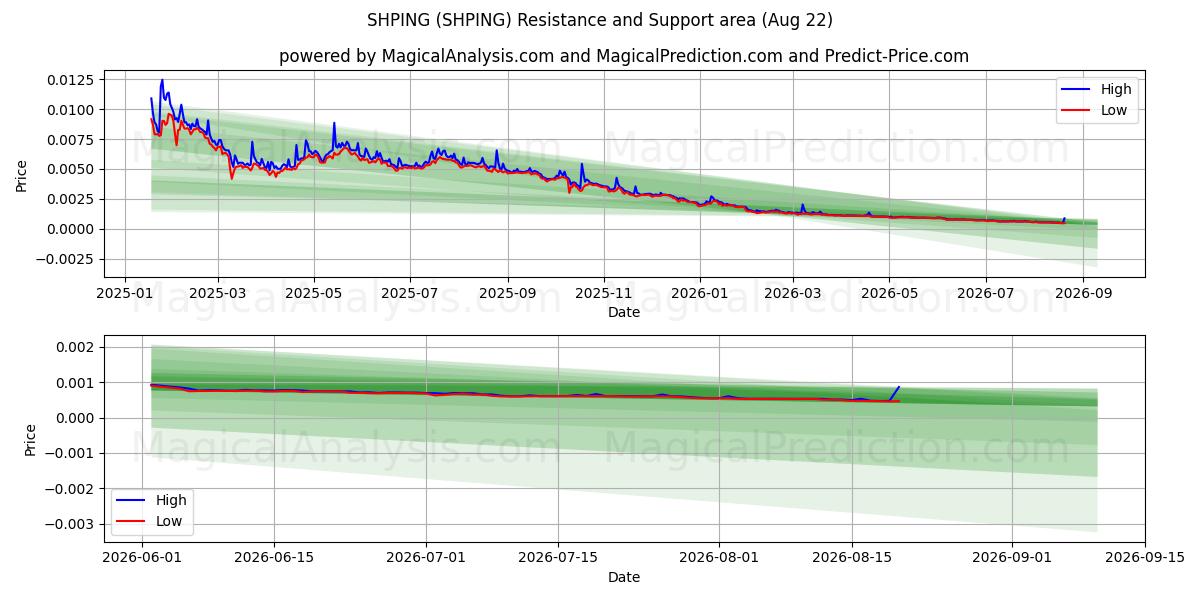Click the top chart y-axis value '0.0075'
The width and height of the screenshot is (1200, 600).
click(x=72, y=140)
